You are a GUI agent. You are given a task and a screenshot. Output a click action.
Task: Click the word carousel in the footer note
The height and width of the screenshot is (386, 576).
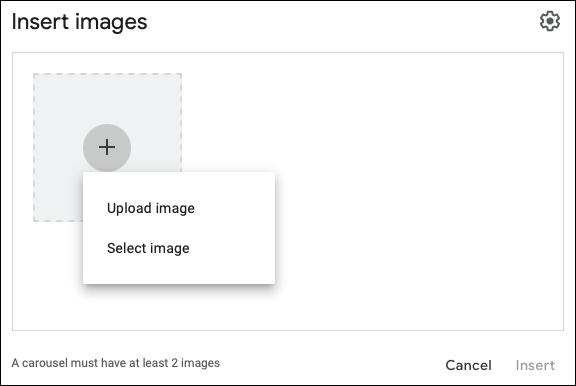[x=45, y=363]
